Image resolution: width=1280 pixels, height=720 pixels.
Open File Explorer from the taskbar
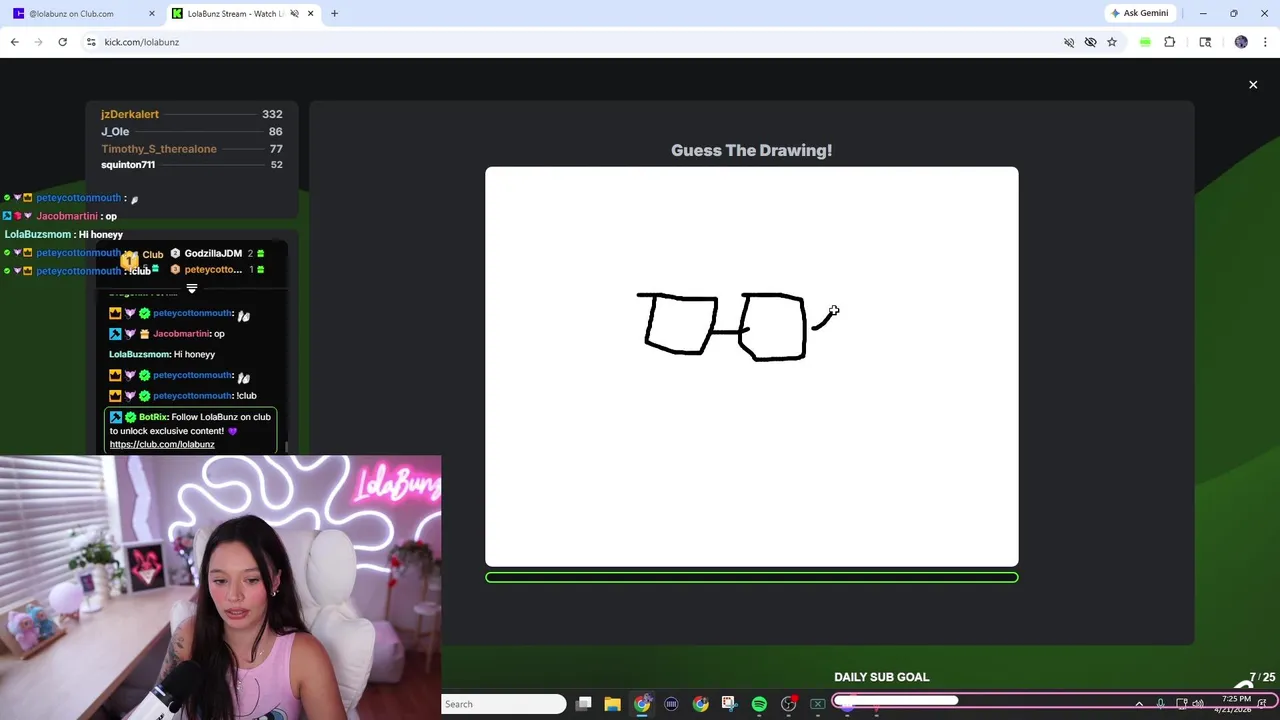tap(613, 704)
